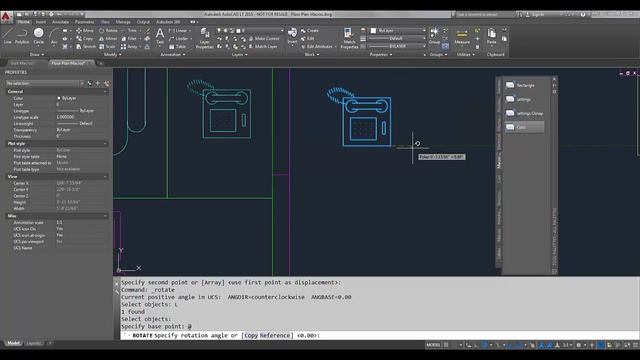
Task: Click the Leader tool
Action: click(x=178, y=39)
